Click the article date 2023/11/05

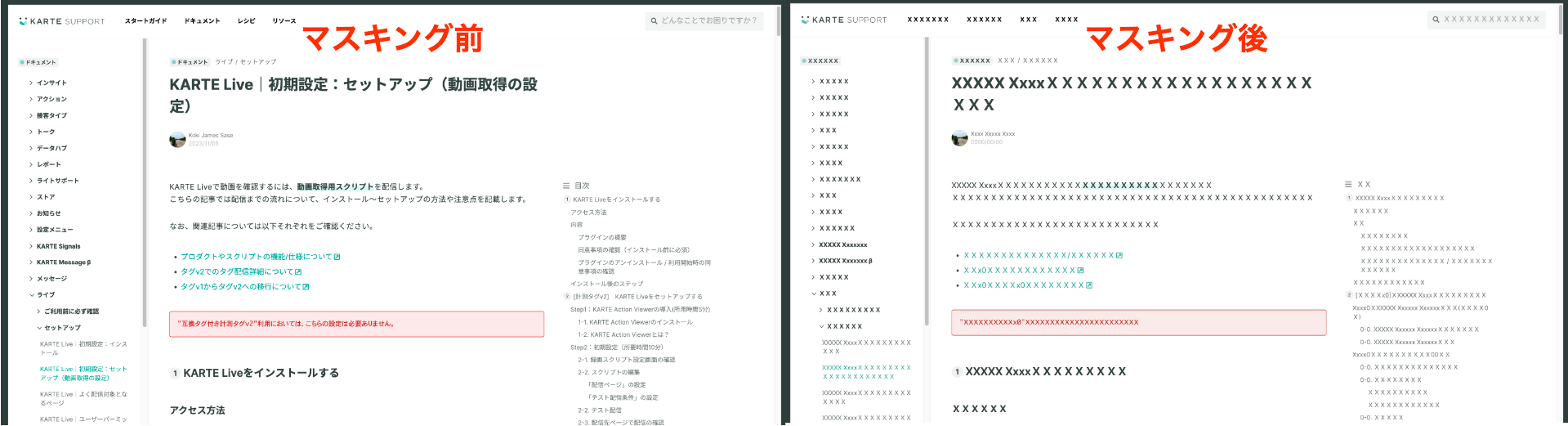click(203, 144)
